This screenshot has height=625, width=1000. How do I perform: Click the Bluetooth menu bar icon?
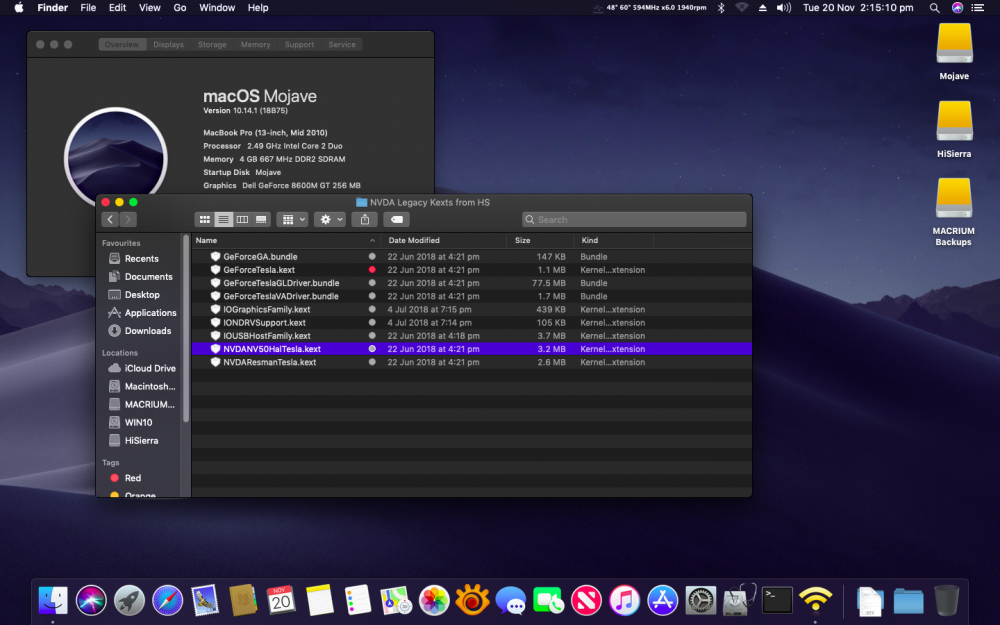tap(721, 8)
